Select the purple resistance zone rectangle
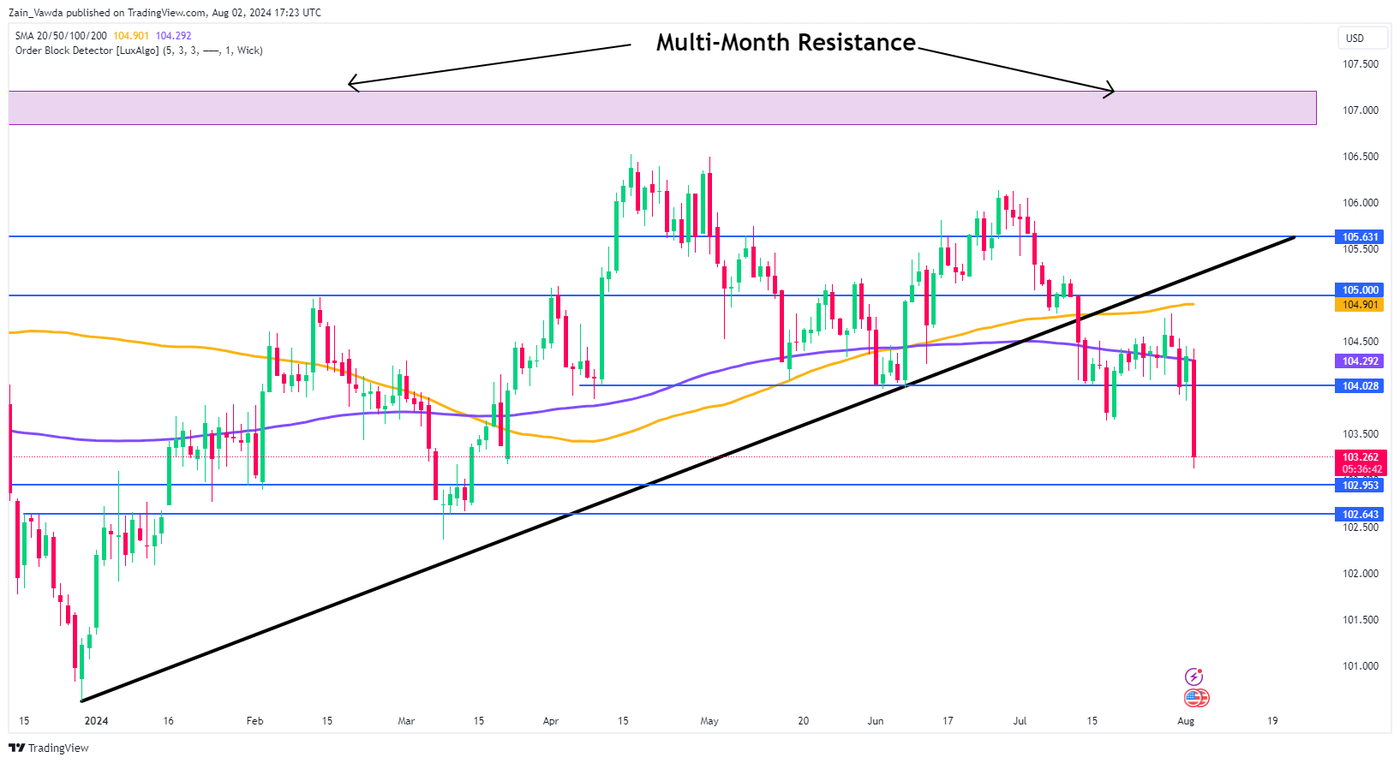This screenshot has height=763, width=1400. tap(660, 108)
